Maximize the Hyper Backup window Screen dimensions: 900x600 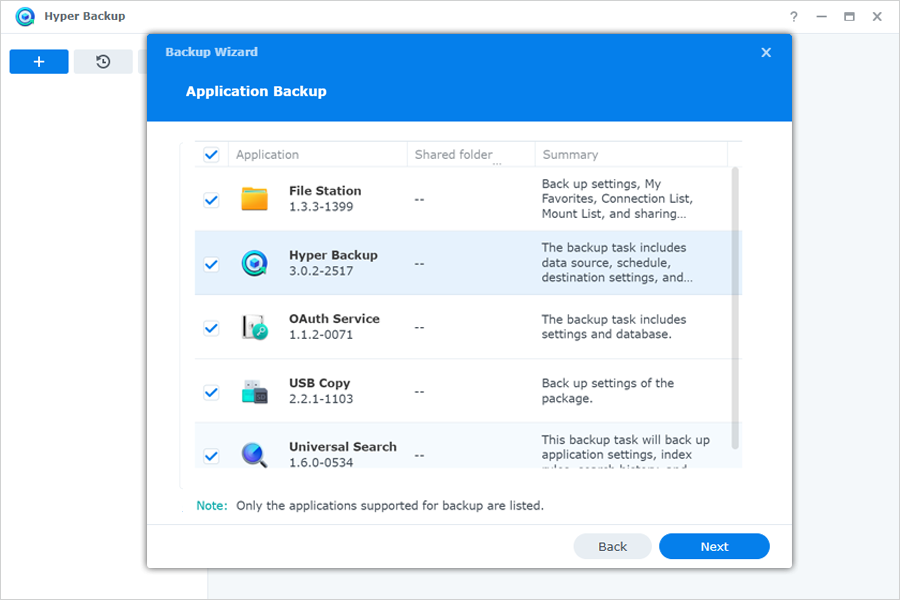pos(849,17)
